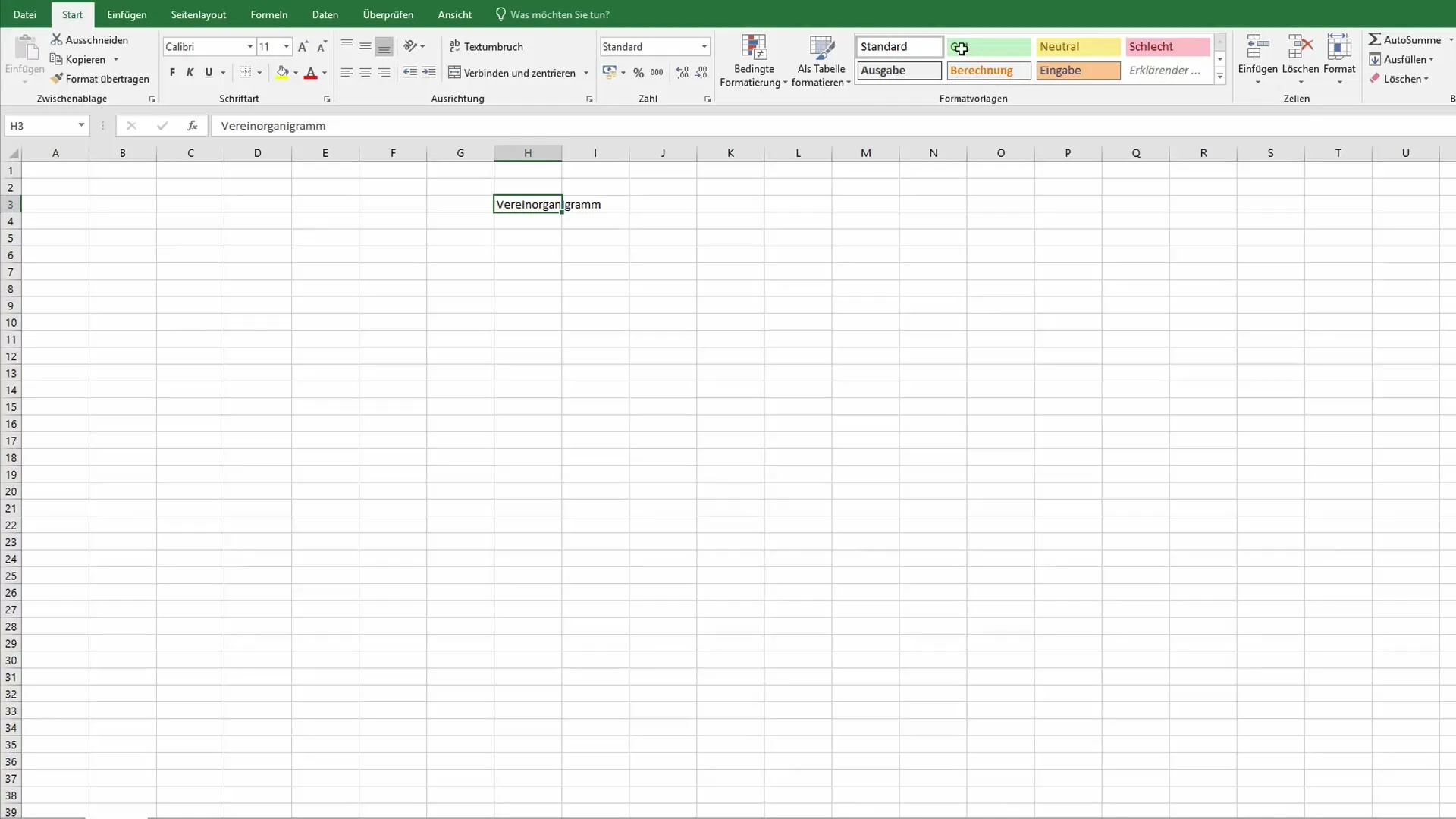Click the text orientation icon
This screenshot has height=819, width=1456.
410,46
